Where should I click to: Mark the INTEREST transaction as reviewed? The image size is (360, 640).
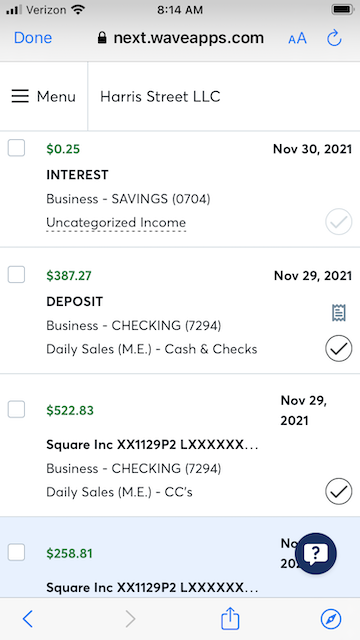339,222
